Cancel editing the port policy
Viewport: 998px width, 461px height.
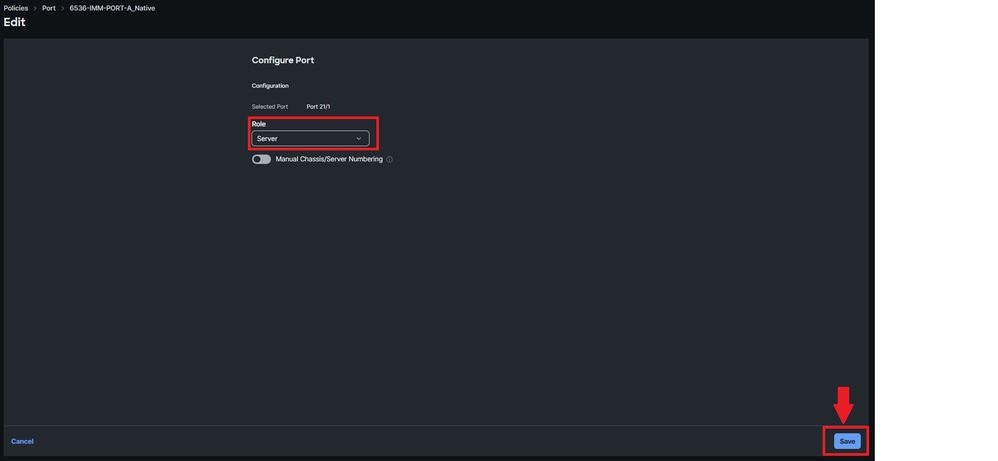pyautogui.click(x=22, y=441)
